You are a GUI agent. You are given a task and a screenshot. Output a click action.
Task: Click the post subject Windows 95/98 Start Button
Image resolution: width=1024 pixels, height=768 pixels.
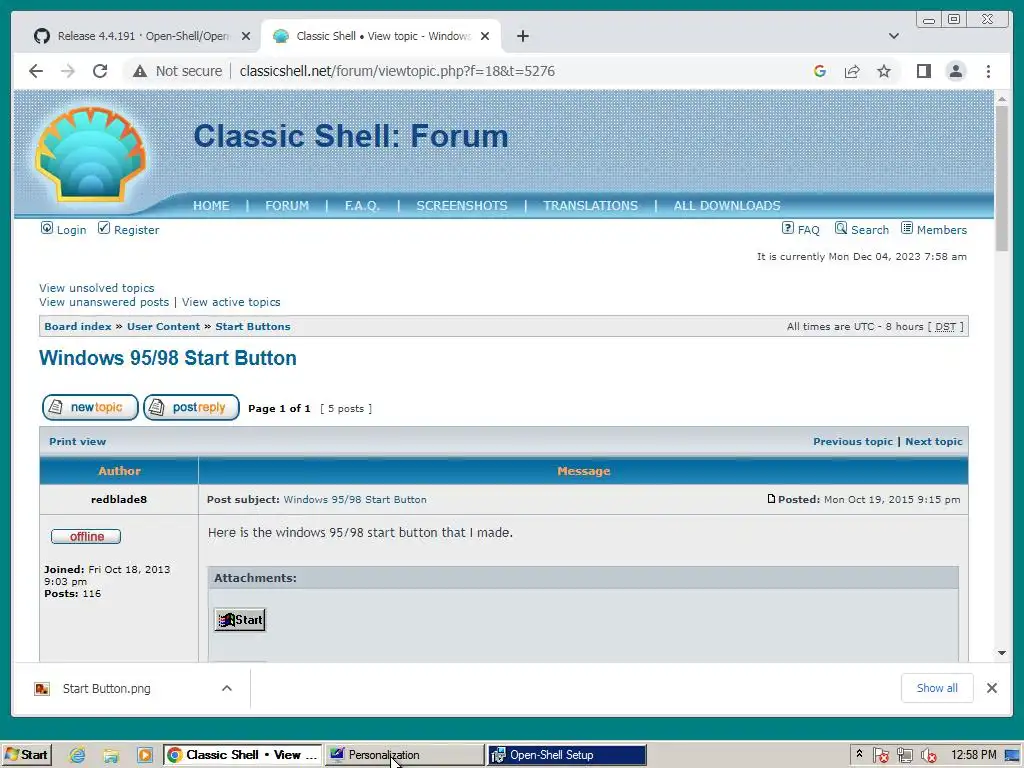355,500
